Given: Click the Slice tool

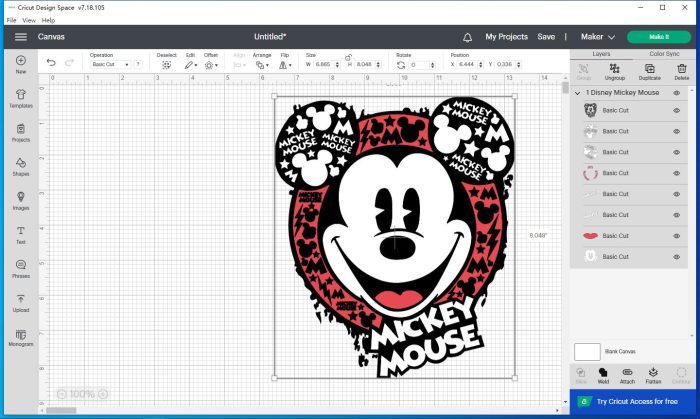Looking at the screenshot, I should [581, 373].
